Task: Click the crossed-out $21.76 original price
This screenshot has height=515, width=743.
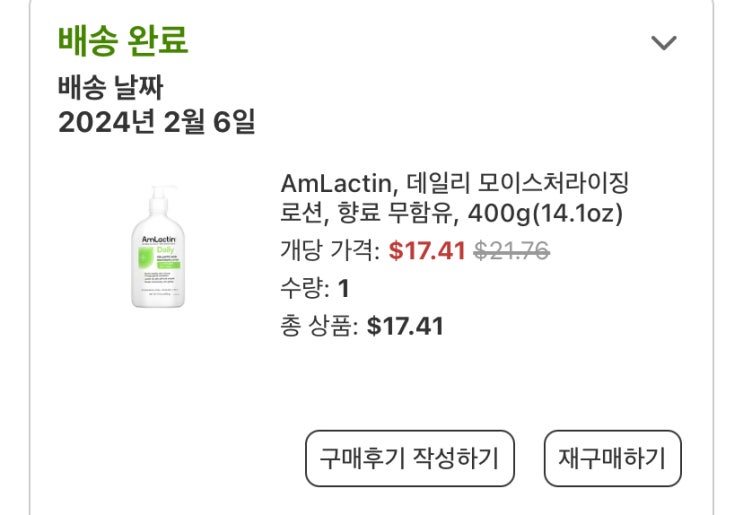Action: coord(511,251)
